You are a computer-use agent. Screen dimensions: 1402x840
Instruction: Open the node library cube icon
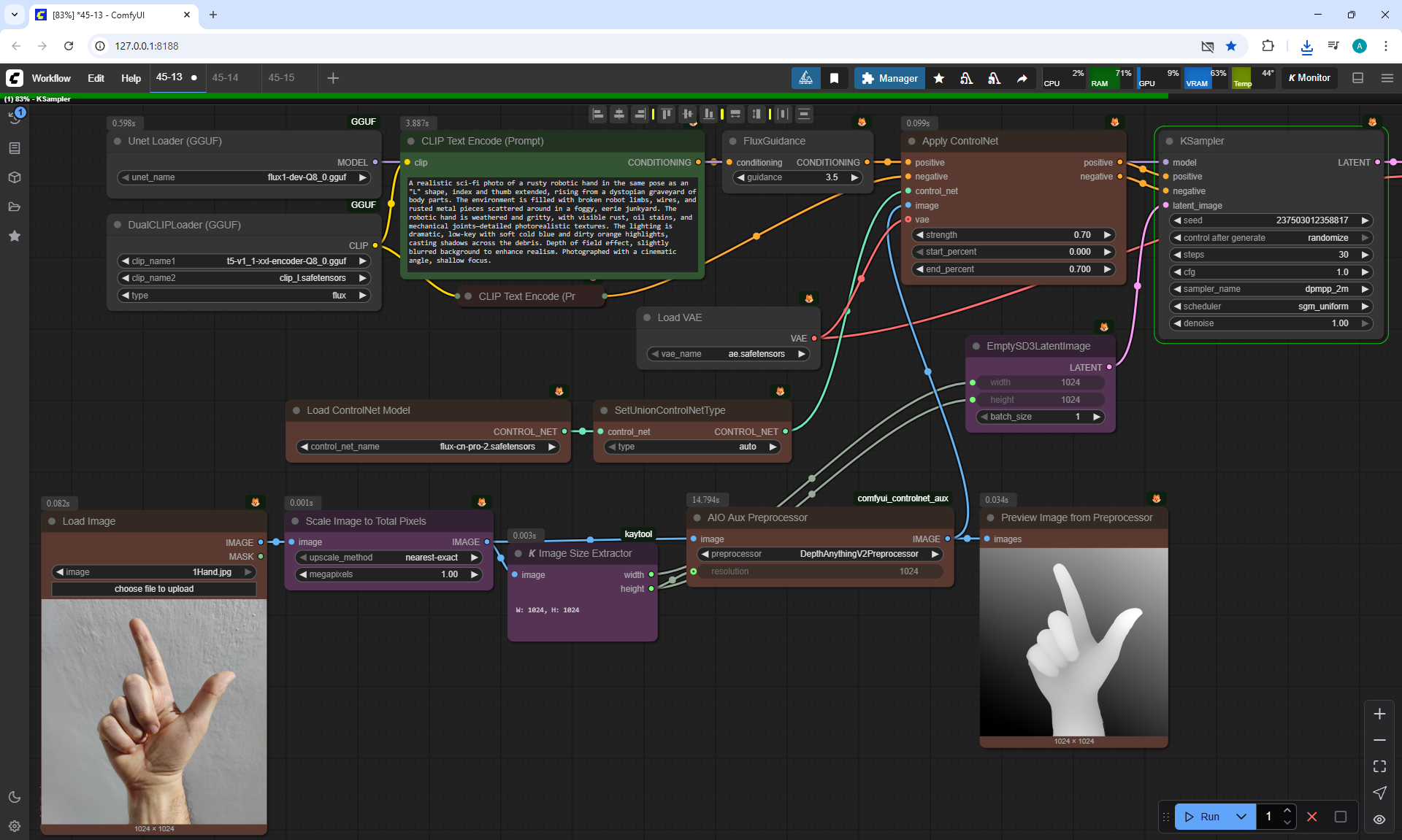click(15, 177)
